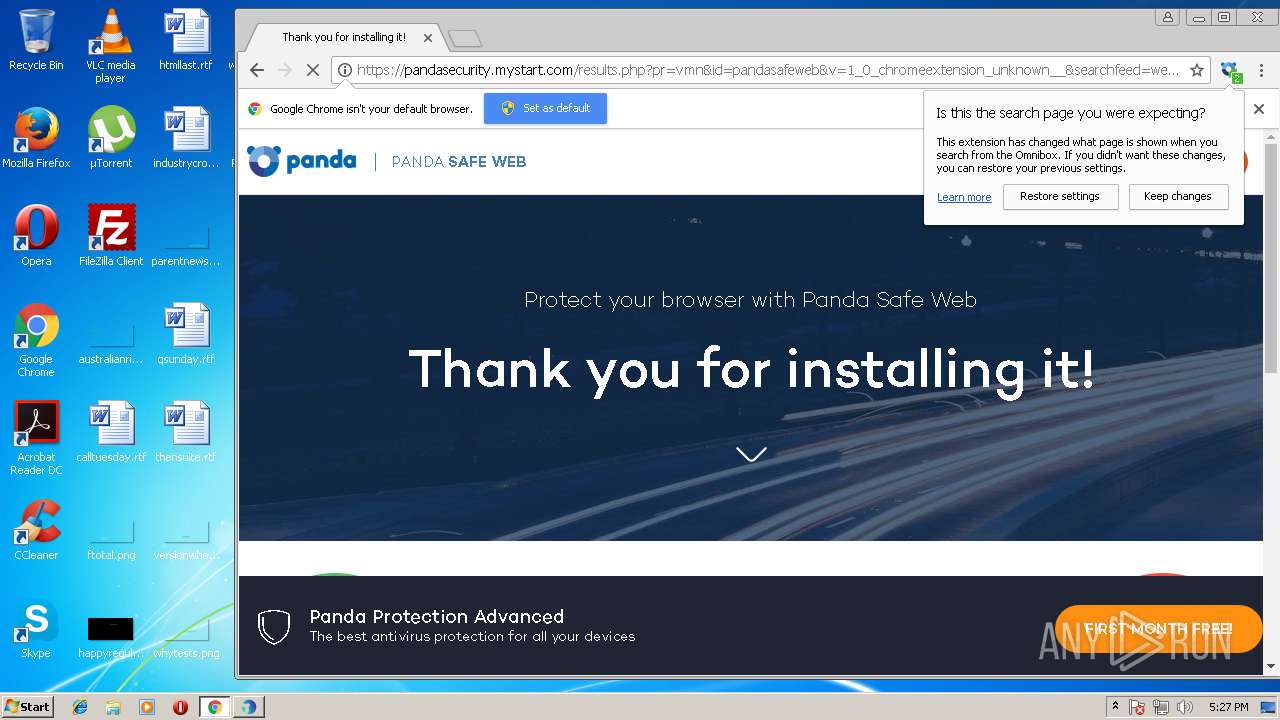This screenshot has width=1280, height=720.
Task: Open the Windows Start menu
Action: (27, 706)
